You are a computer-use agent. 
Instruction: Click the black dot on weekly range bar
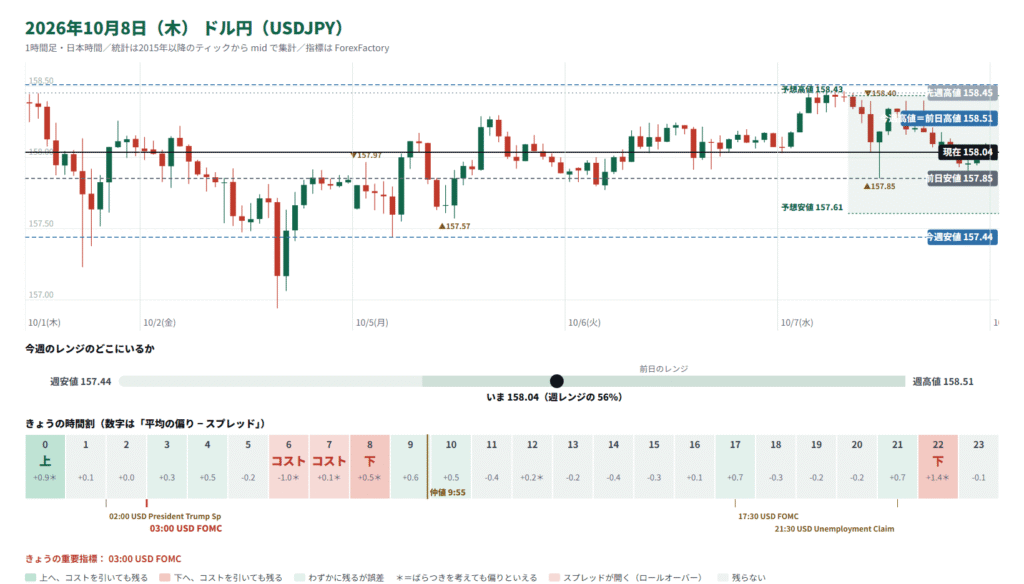coord(556,381)
